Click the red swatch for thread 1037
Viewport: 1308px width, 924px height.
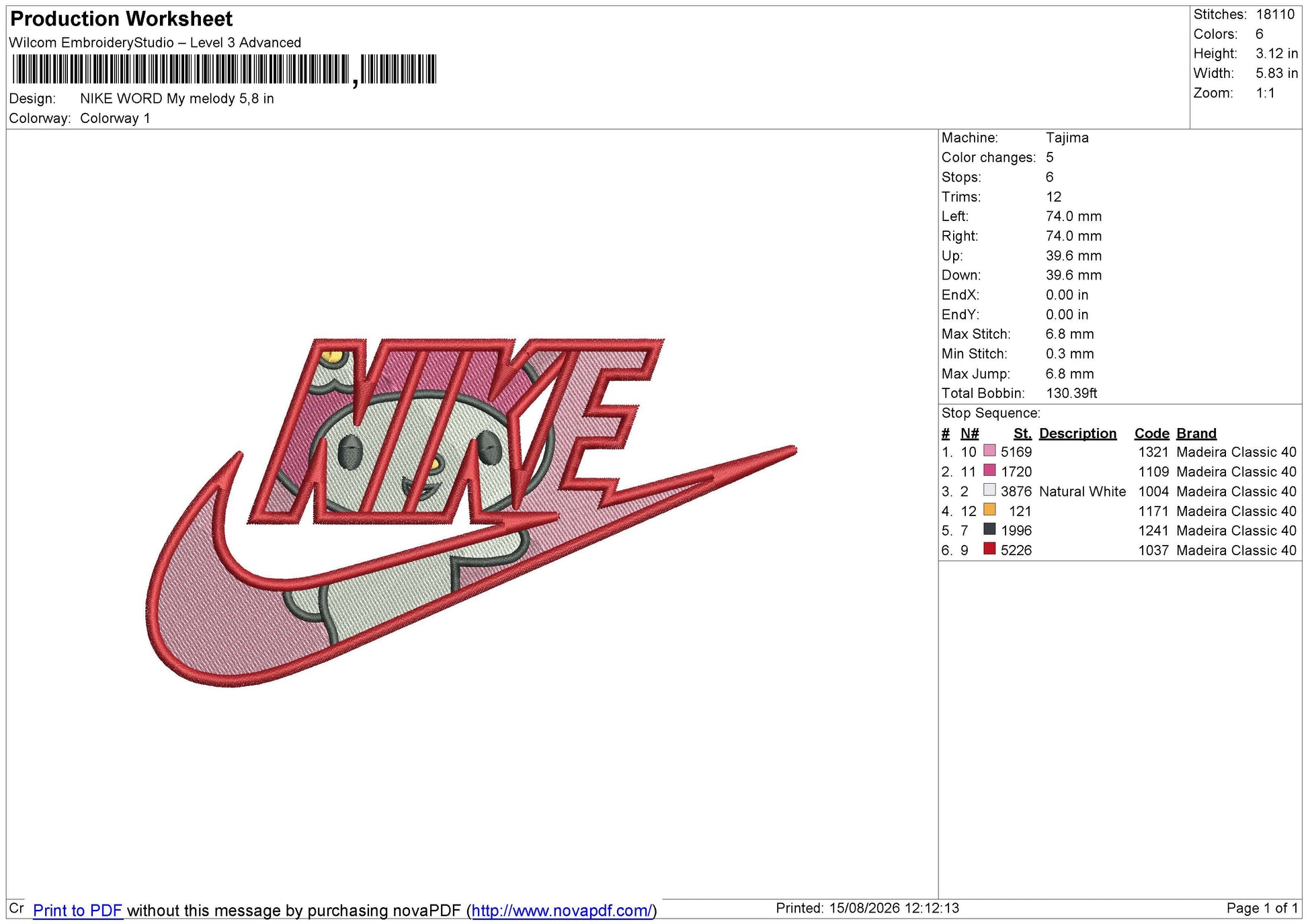coord(989,548)
